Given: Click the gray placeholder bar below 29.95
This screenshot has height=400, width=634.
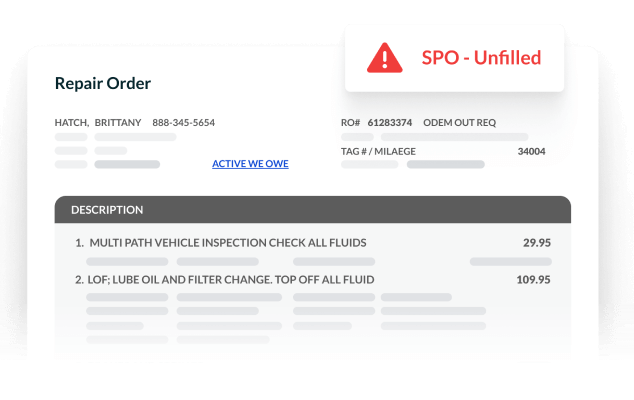Looking at the screenshot, I should click(510, 262).
